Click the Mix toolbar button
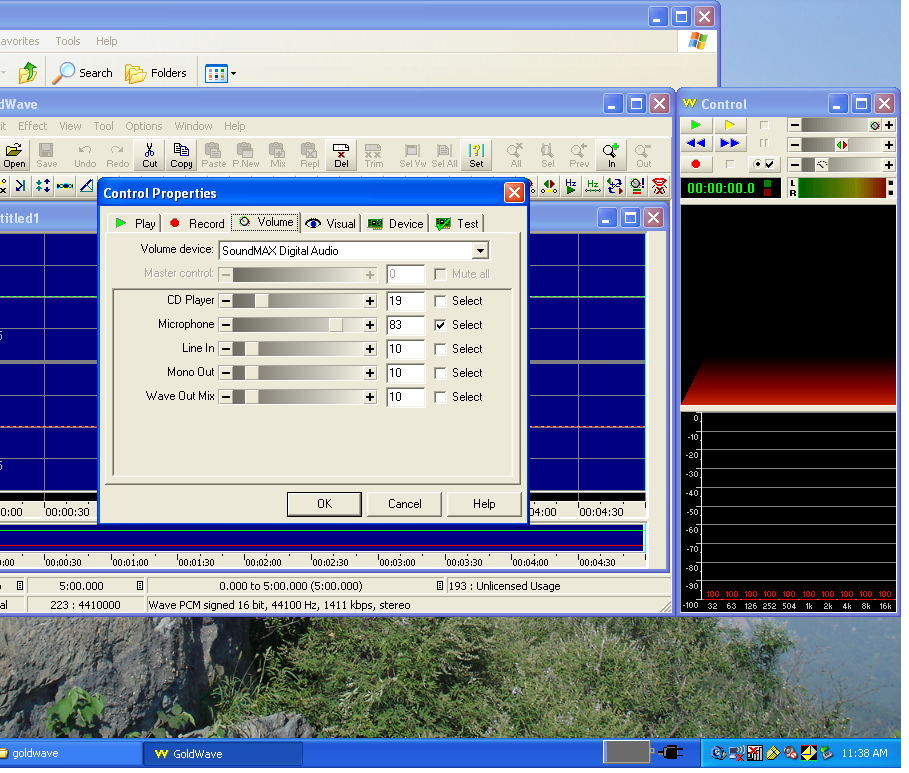The height and width of the screenshot is (773, 909). [278, 155]
